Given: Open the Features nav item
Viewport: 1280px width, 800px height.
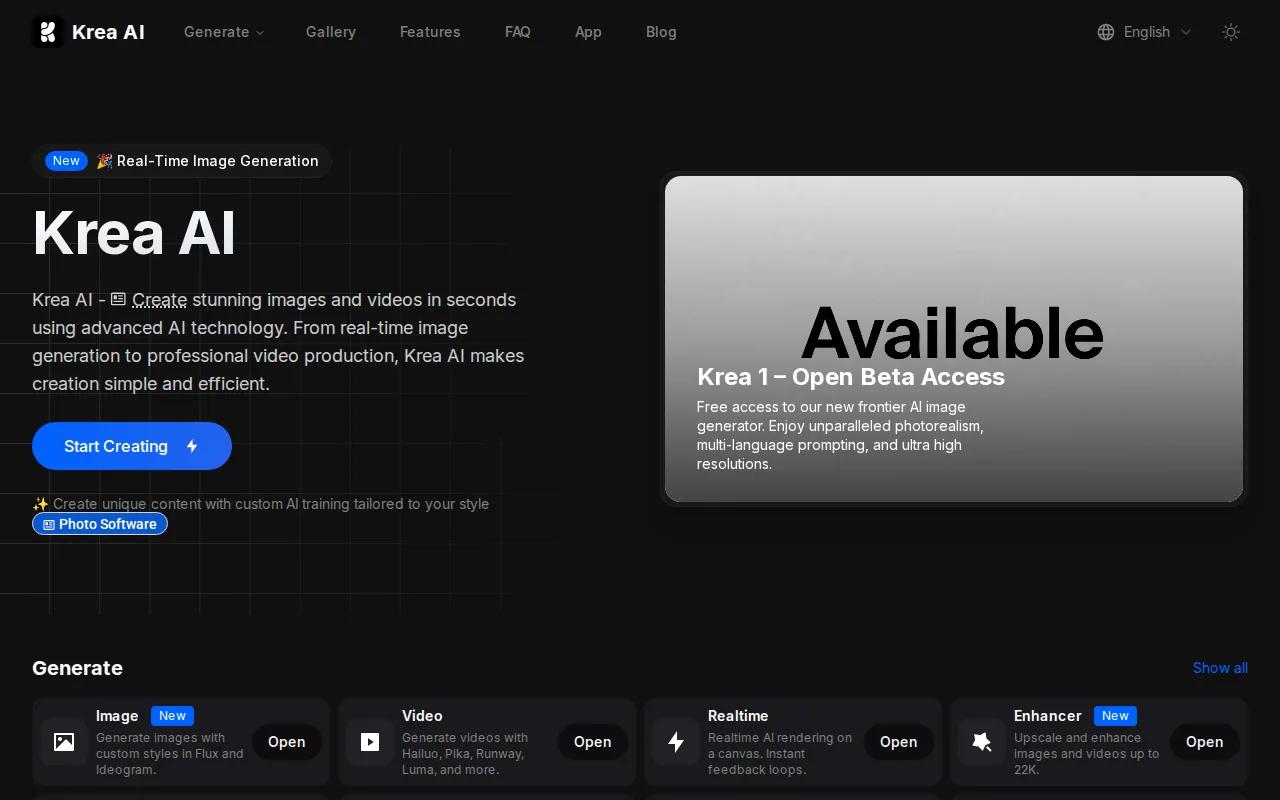Looking at the screenshot, I should pos(430,32).
